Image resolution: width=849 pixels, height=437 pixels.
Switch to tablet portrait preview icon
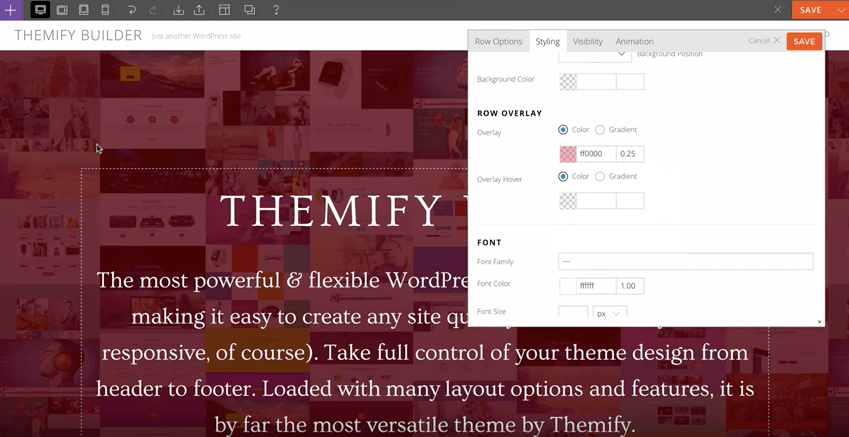[83, 10]
